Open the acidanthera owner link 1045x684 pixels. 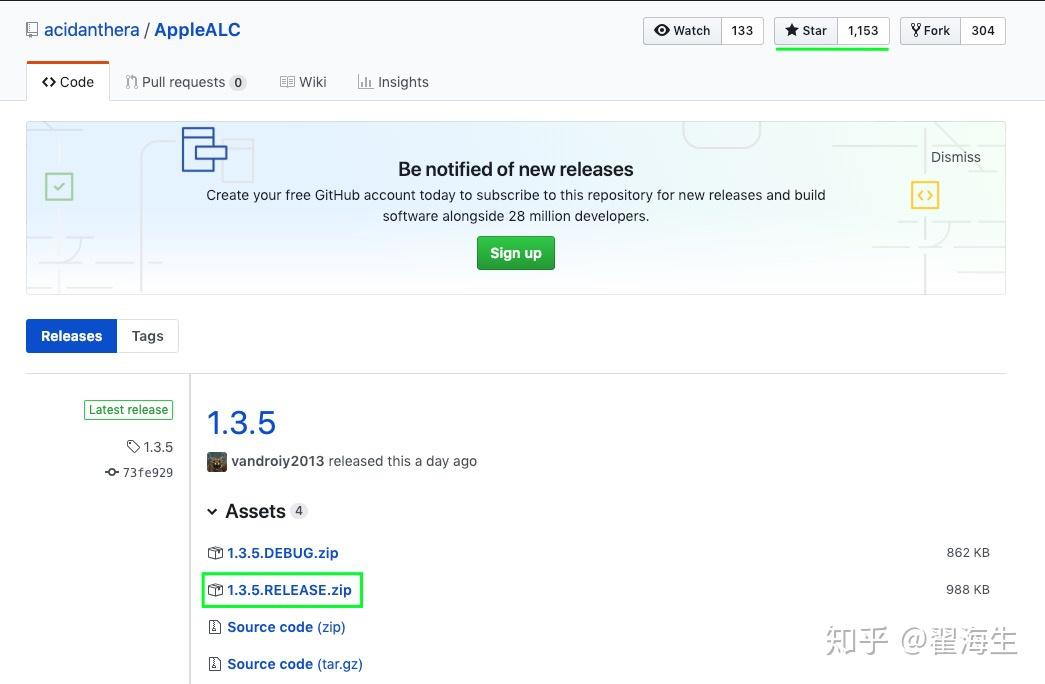tap(91, 30)
